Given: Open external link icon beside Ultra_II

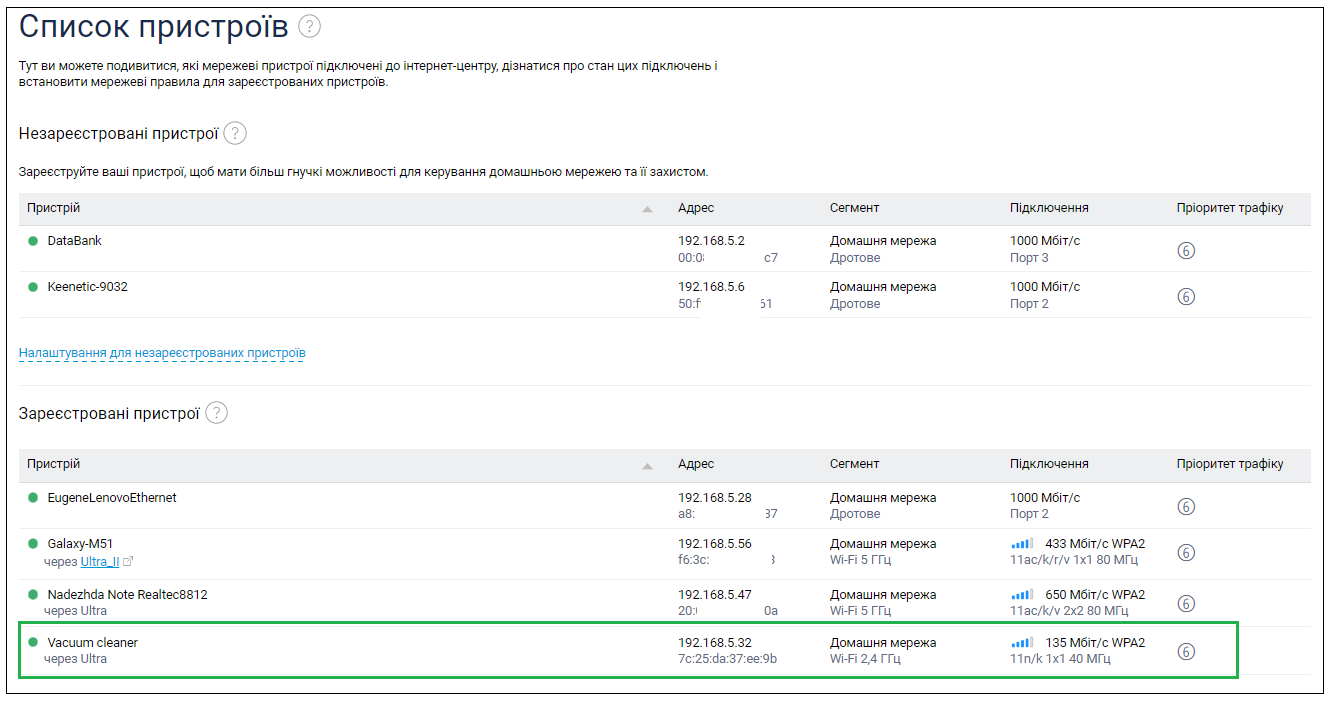Looking at the screenshot, I should pos(128,562).
